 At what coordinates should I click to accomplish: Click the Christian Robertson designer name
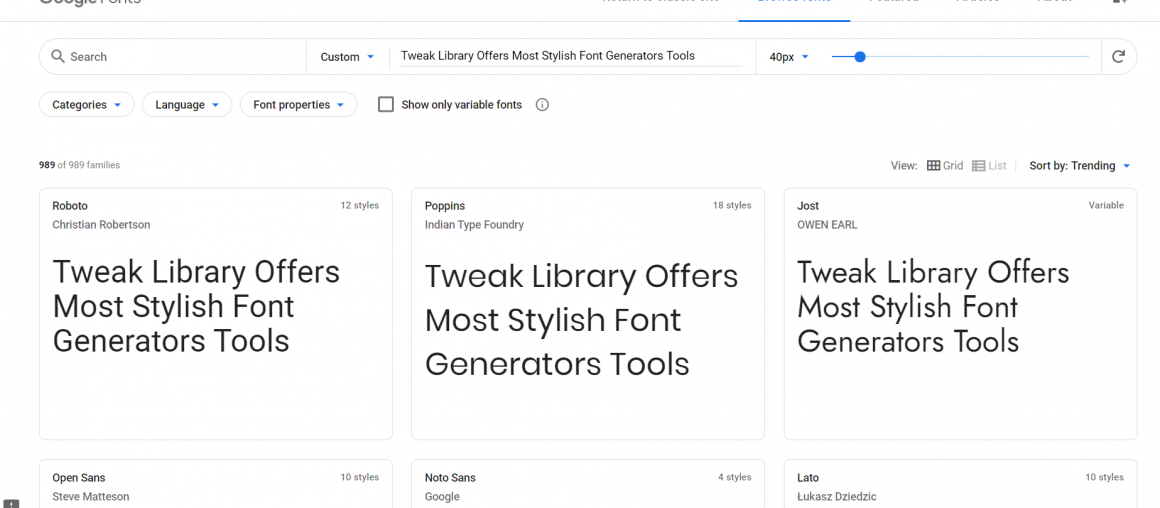click(101, 225)
